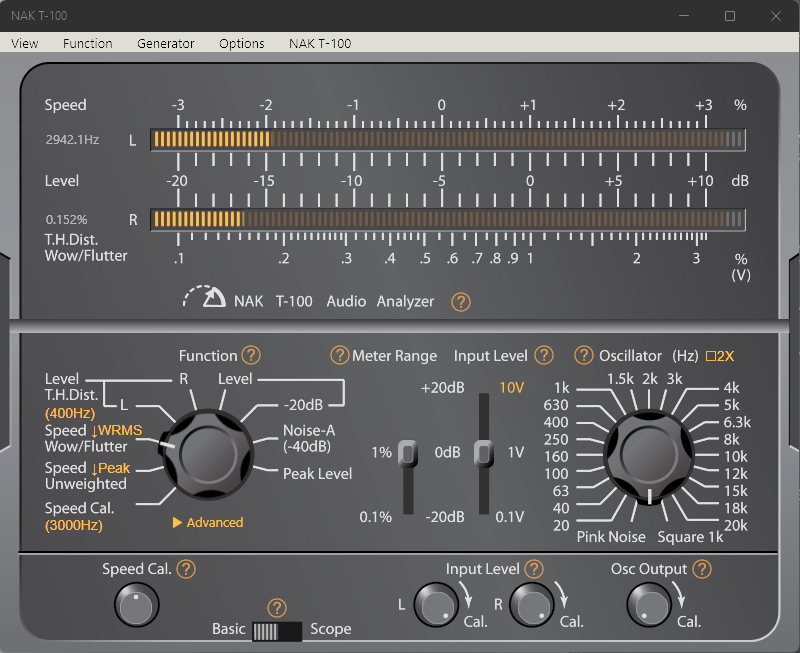
Task: Choose Pink Noise oscillator output
Action: pos(611,537)
